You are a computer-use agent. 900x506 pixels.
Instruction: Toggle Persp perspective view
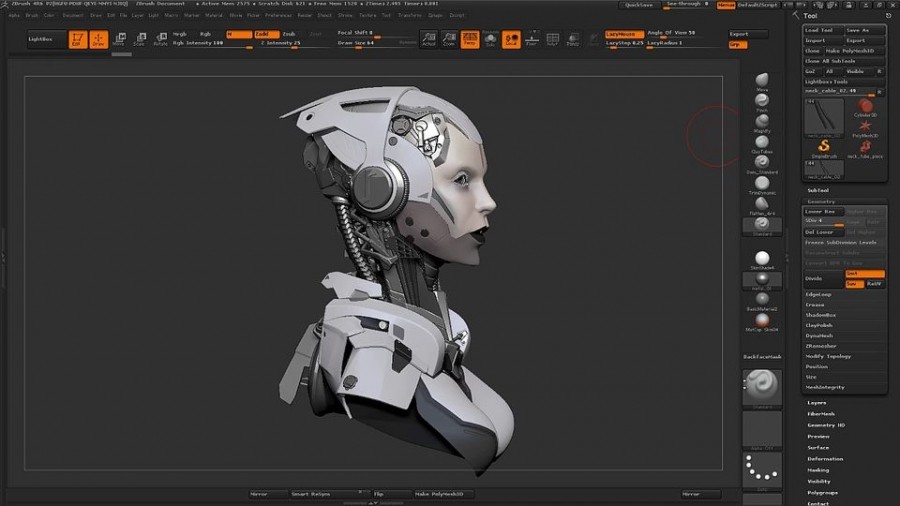point(469,40)
